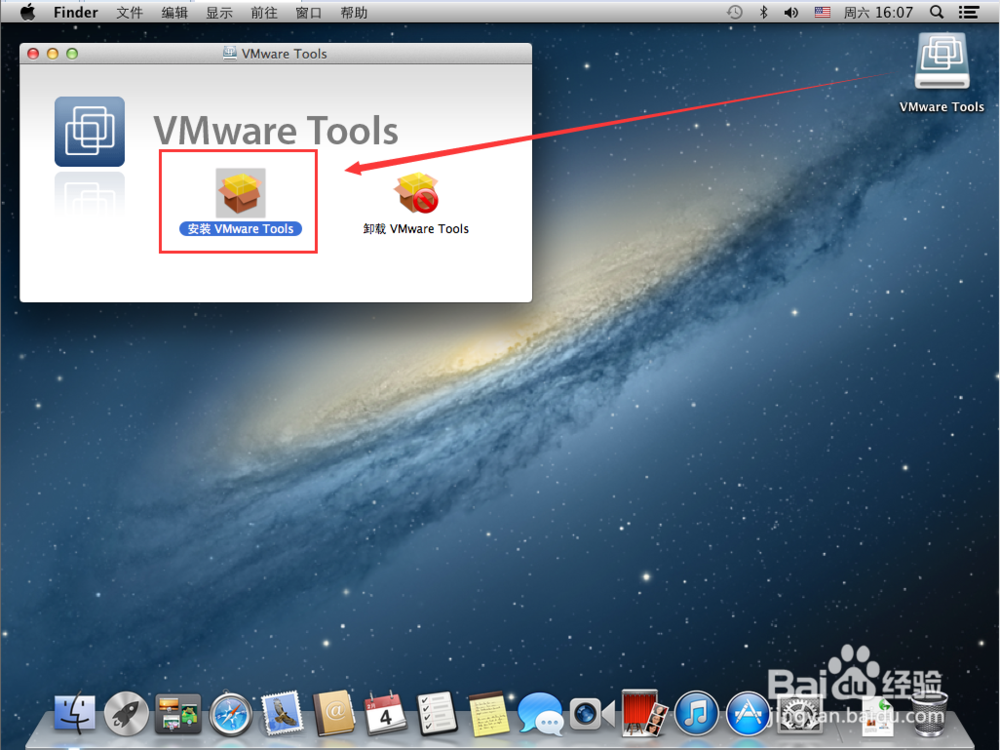Open Mission Control in the Dock

pyautogui.click(x=178, y=714)
